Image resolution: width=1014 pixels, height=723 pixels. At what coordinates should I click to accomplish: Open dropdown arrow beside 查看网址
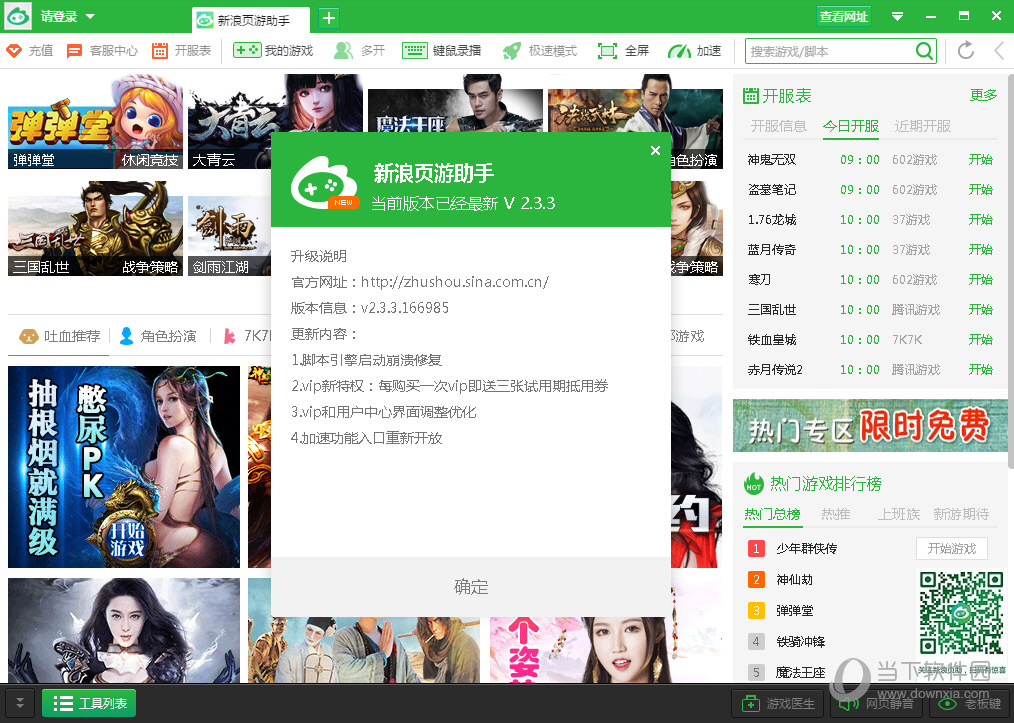click(898, 16)
